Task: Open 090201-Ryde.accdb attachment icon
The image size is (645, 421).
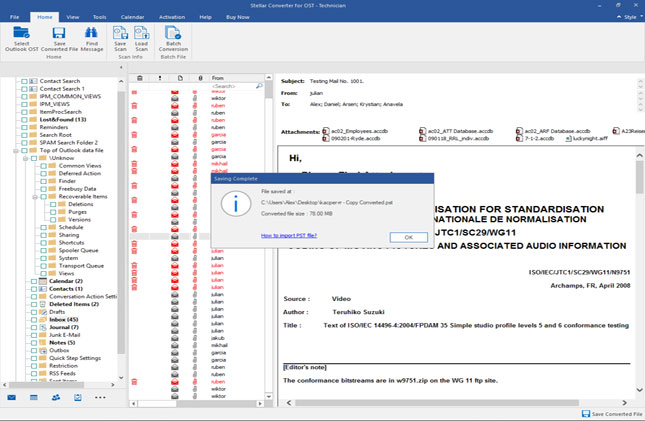Action: pos(326,139)
